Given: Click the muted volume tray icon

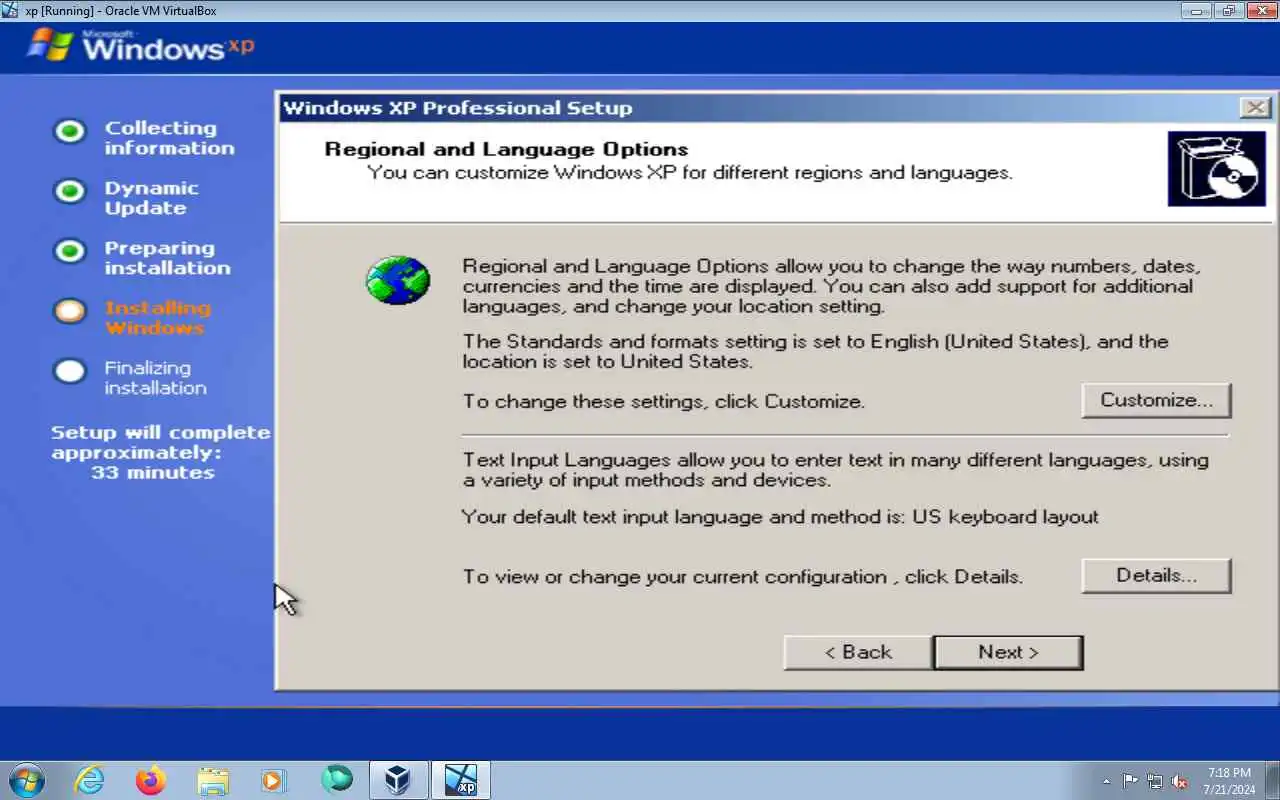Looking at the screenshot, I should point(1179,781).
